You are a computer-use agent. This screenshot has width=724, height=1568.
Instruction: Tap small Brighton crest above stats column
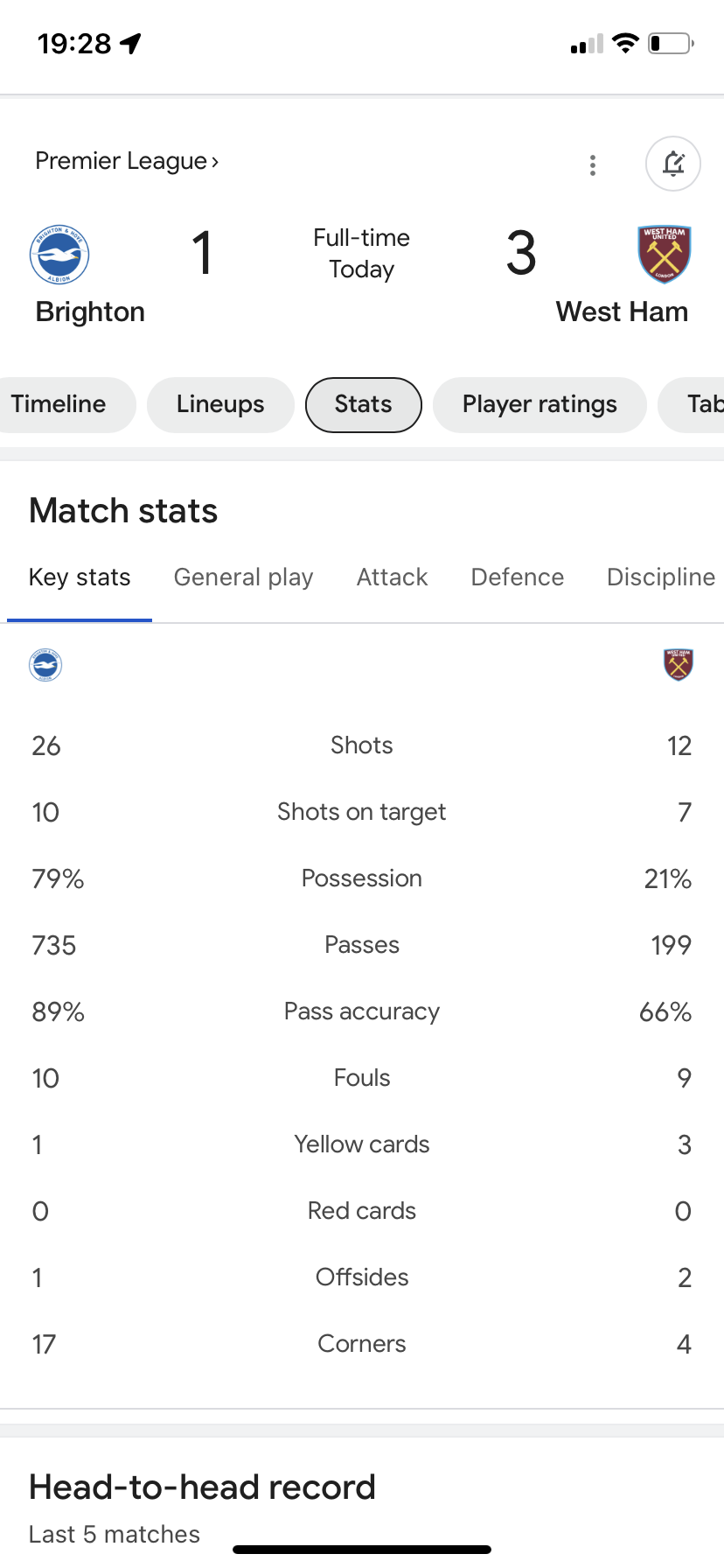45,665
